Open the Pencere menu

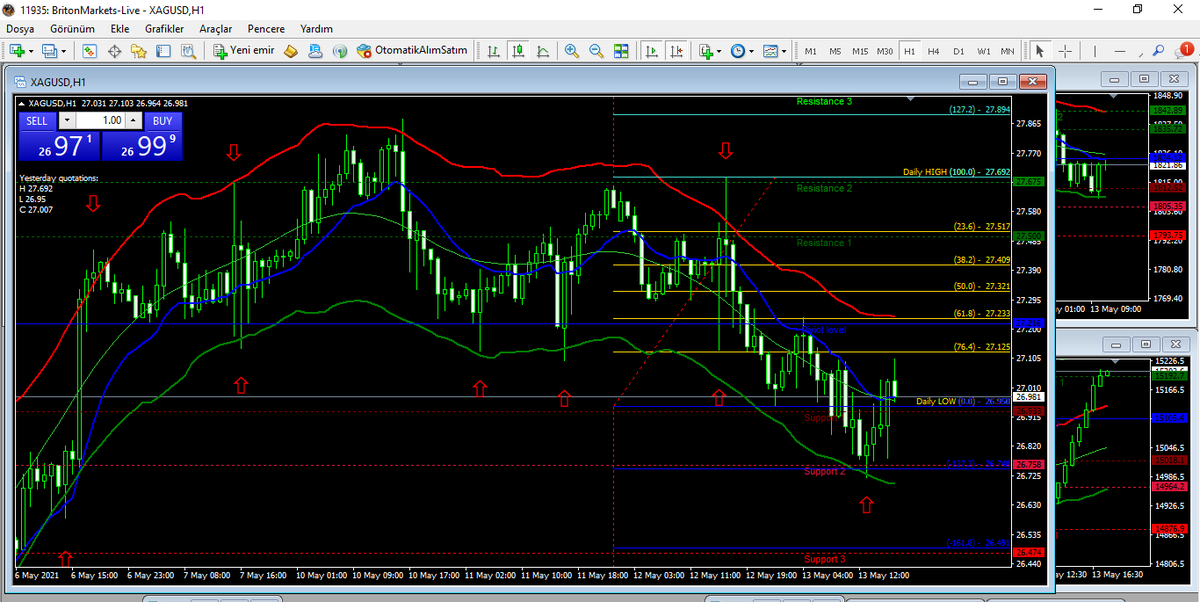pyautogui.click(x=267, y=29)
